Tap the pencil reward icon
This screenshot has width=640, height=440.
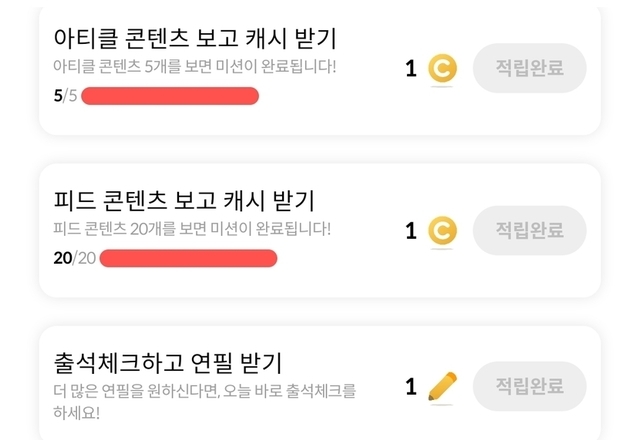pos(442,385)
